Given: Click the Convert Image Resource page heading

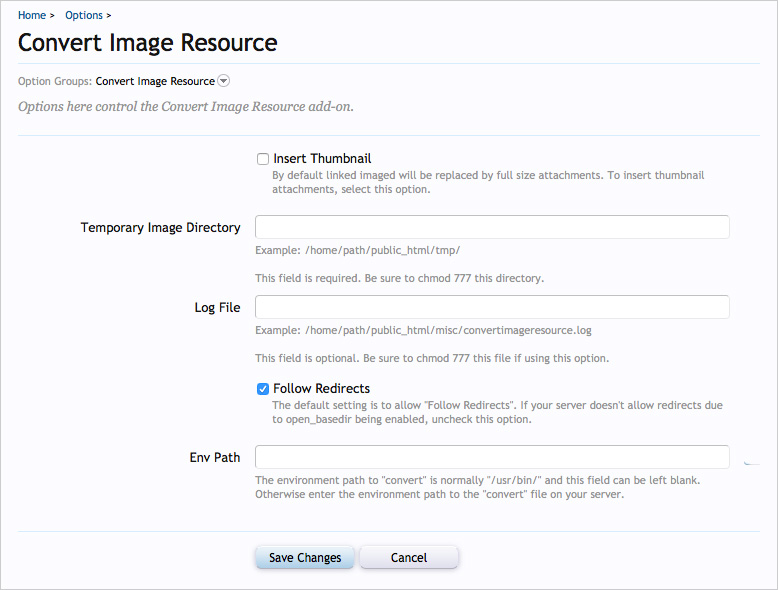Looking at the screenshot, I should (148, 43).
